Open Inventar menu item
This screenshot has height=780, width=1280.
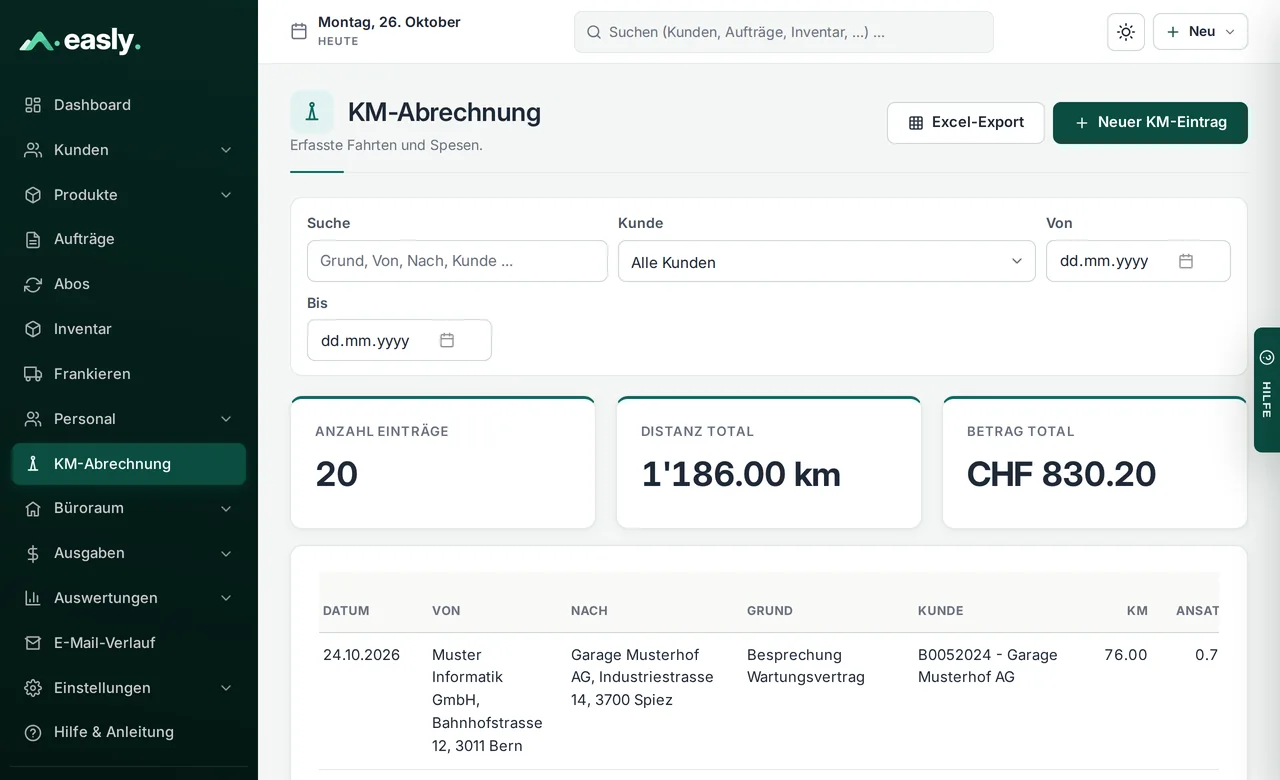[x=129, y=329]
